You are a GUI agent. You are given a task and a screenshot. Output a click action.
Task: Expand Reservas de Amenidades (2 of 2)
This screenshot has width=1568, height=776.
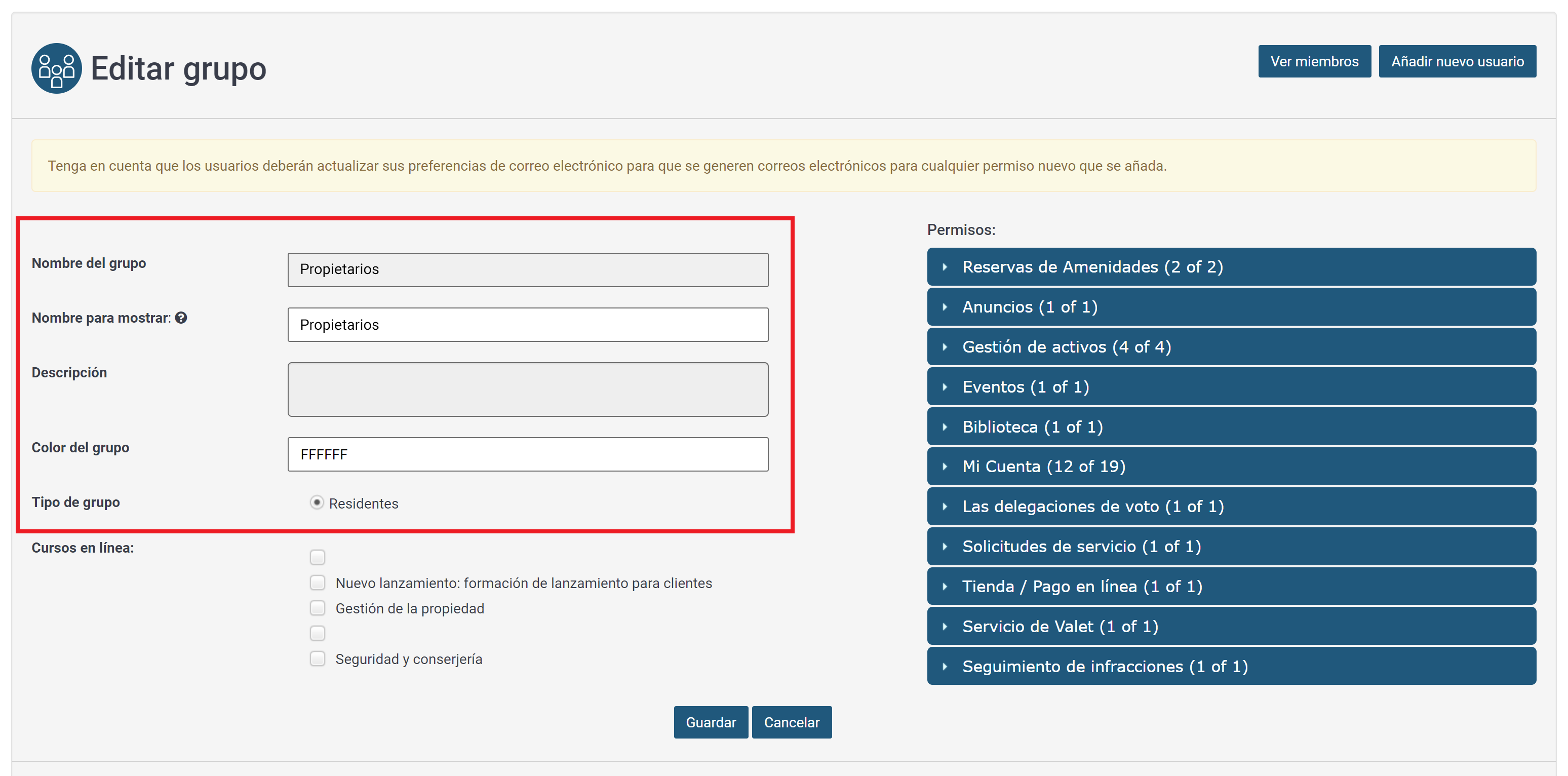[1231, 266]
